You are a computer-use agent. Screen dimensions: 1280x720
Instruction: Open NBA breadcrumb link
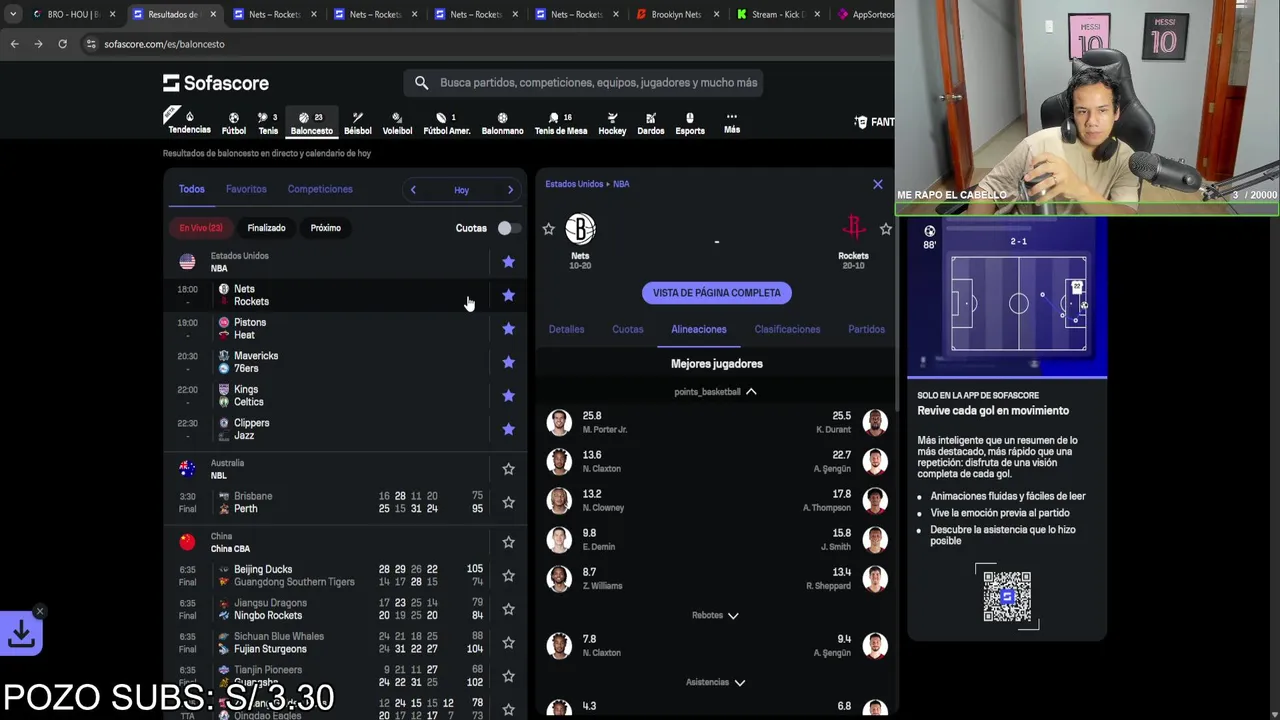pos(621,184)
